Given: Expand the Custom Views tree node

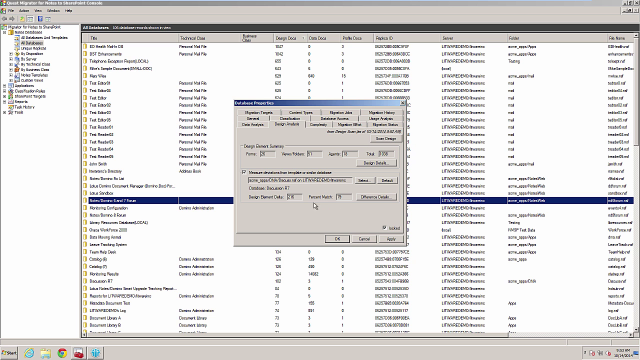Looking at the screenshot, I should click(x=11, y=80).
